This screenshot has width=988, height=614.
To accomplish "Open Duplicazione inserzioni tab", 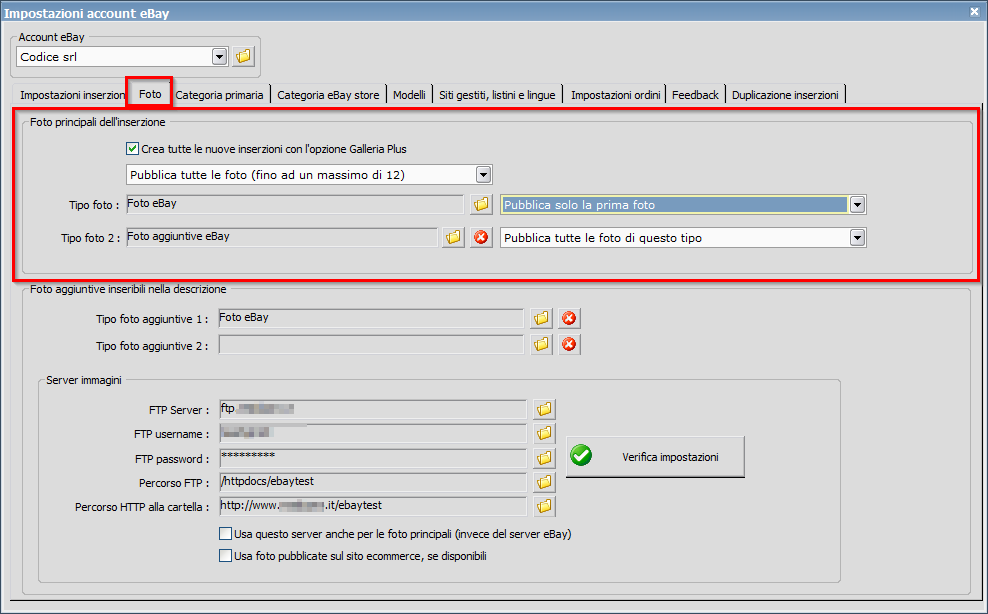I will tap(785, 95).
